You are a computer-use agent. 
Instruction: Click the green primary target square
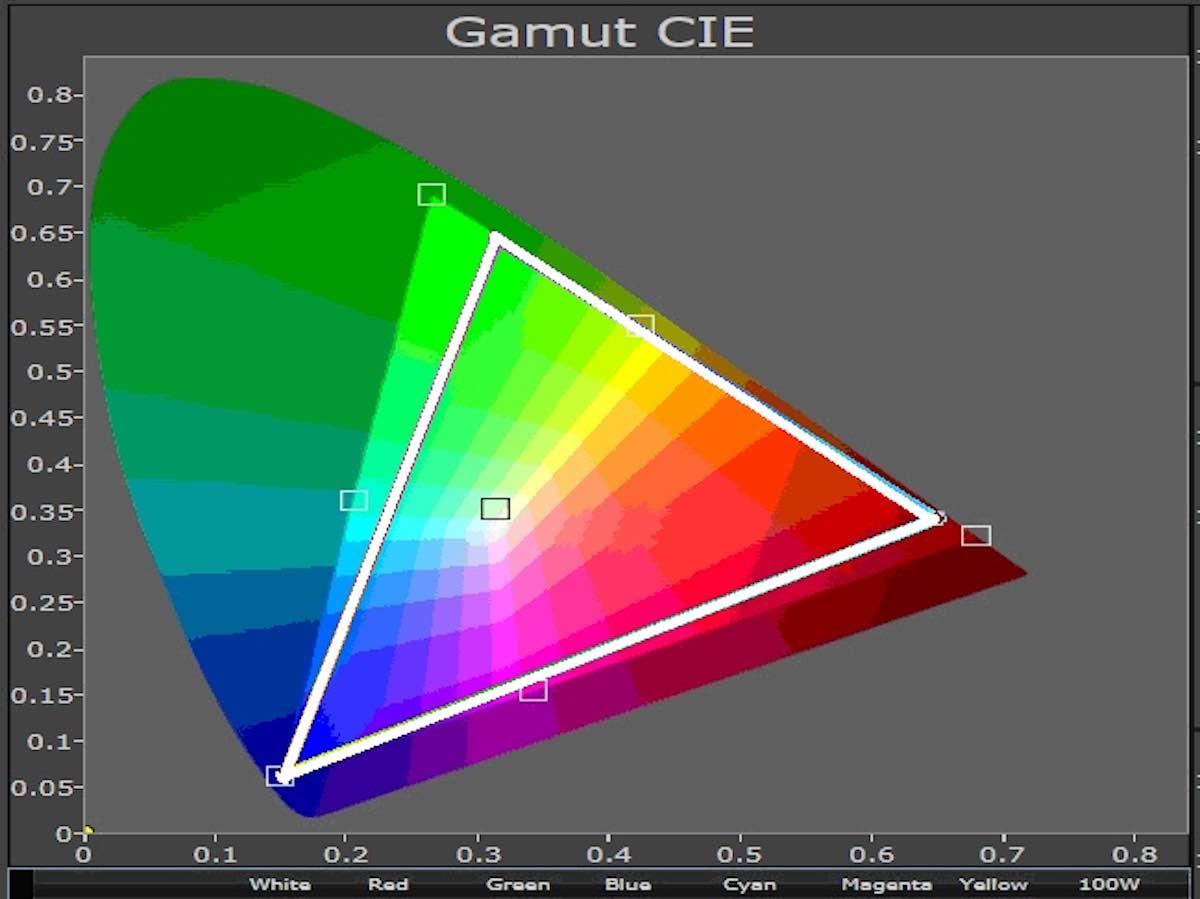click(x=431, y=194)
